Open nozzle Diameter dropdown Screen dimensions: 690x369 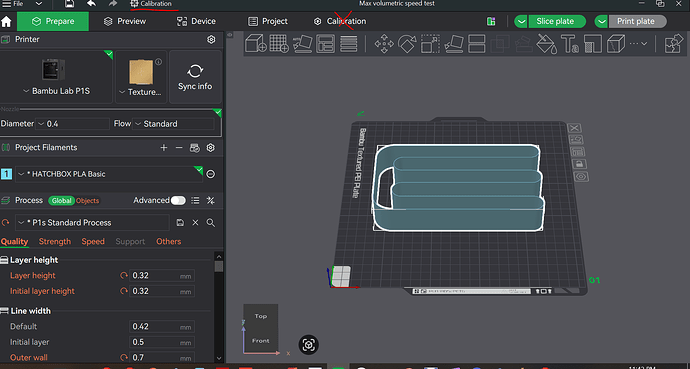pos(73,124)
